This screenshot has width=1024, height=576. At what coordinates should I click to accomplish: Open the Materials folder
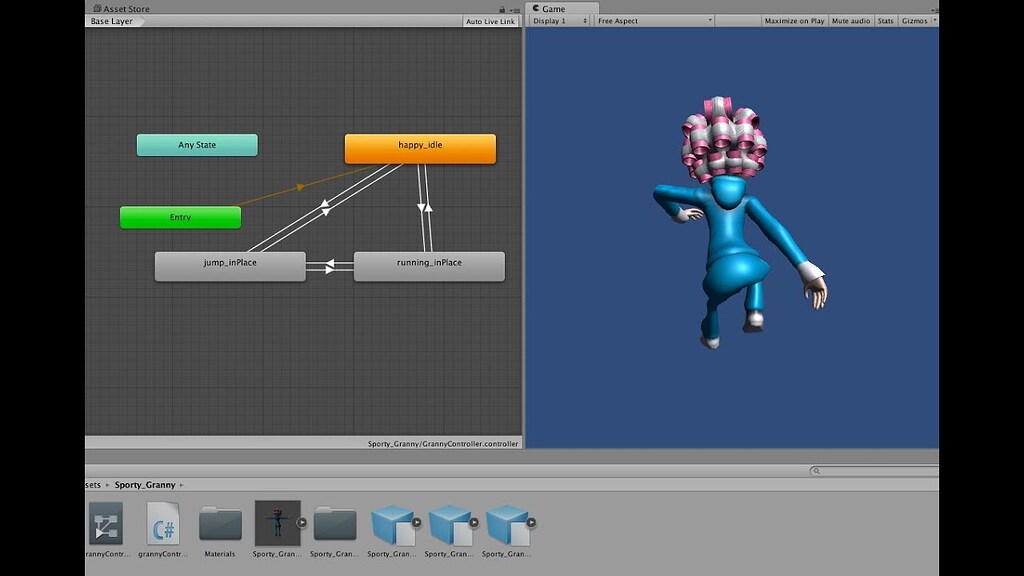[x=220, y=522]
